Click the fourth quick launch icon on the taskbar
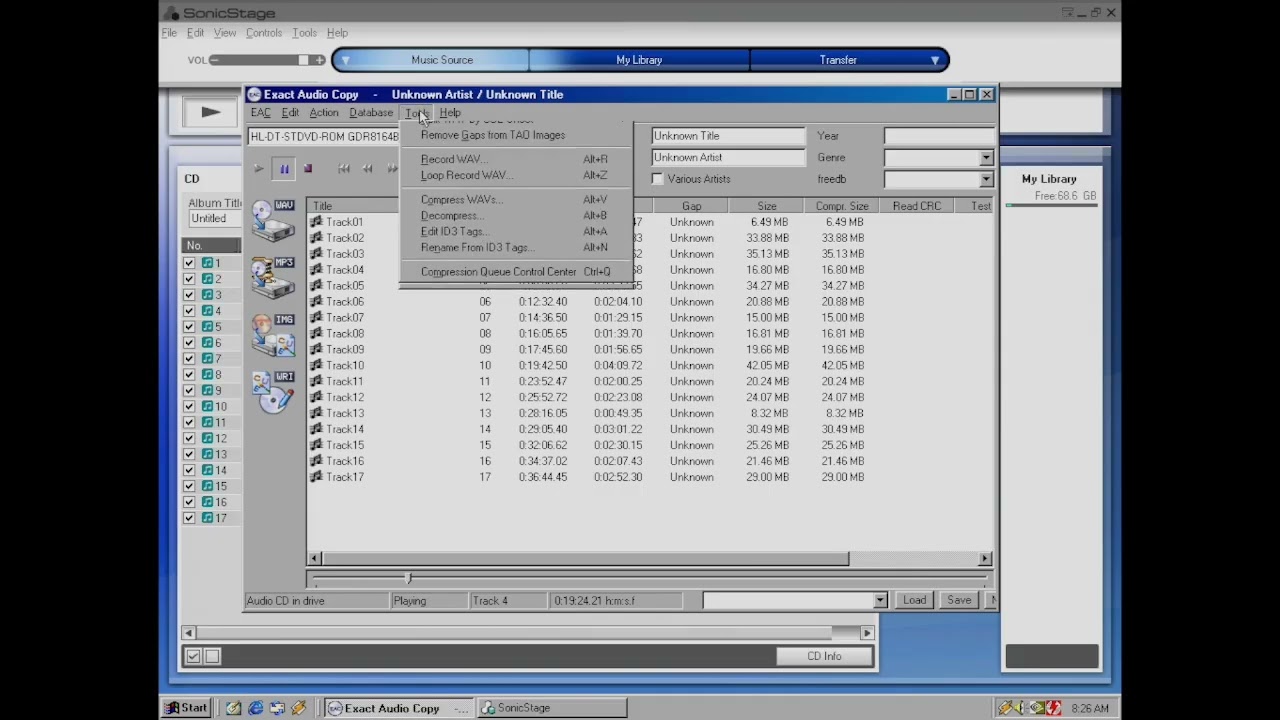This screenshot has width=1280, height=720. tap(298, 708)
